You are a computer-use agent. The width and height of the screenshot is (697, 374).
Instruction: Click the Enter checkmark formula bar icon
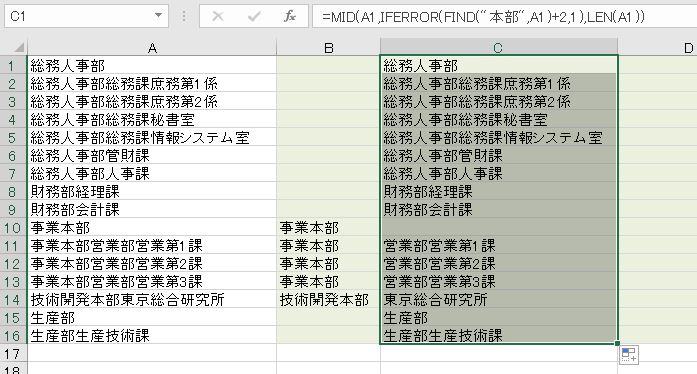point(254,16)
